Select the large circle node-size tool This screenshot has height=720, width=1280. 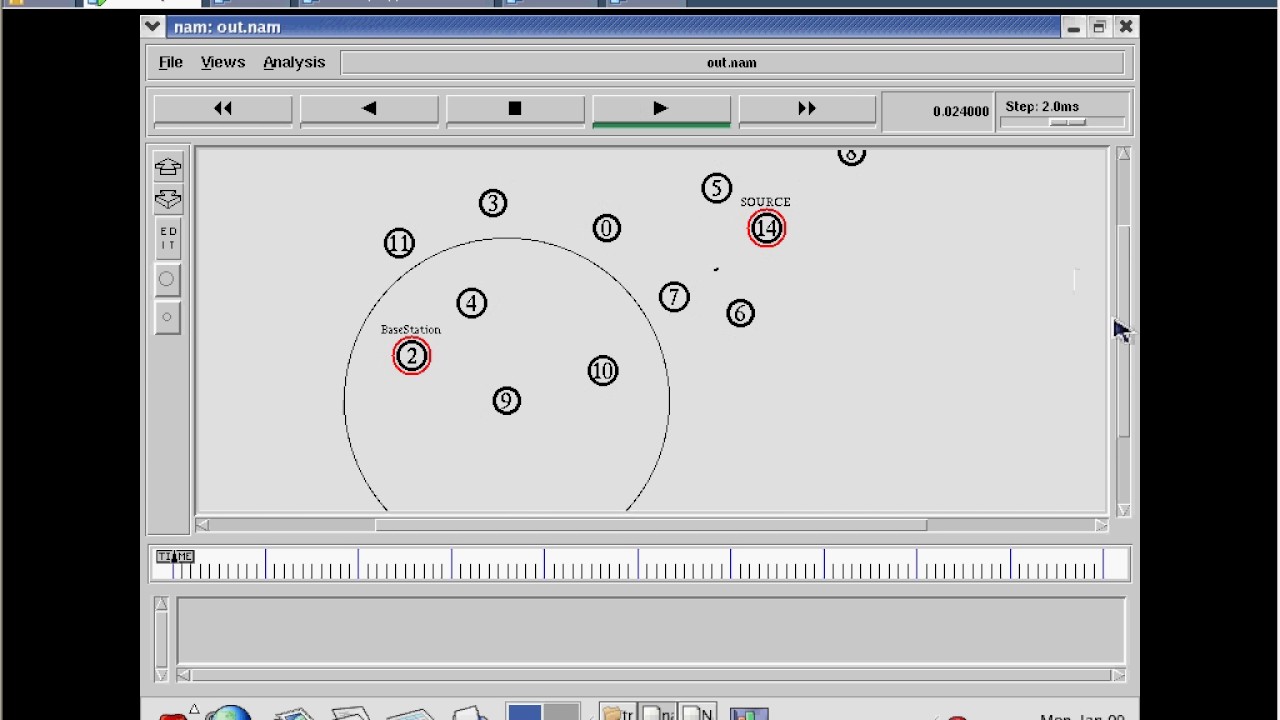pyautogui.click(x=167, y=279)
